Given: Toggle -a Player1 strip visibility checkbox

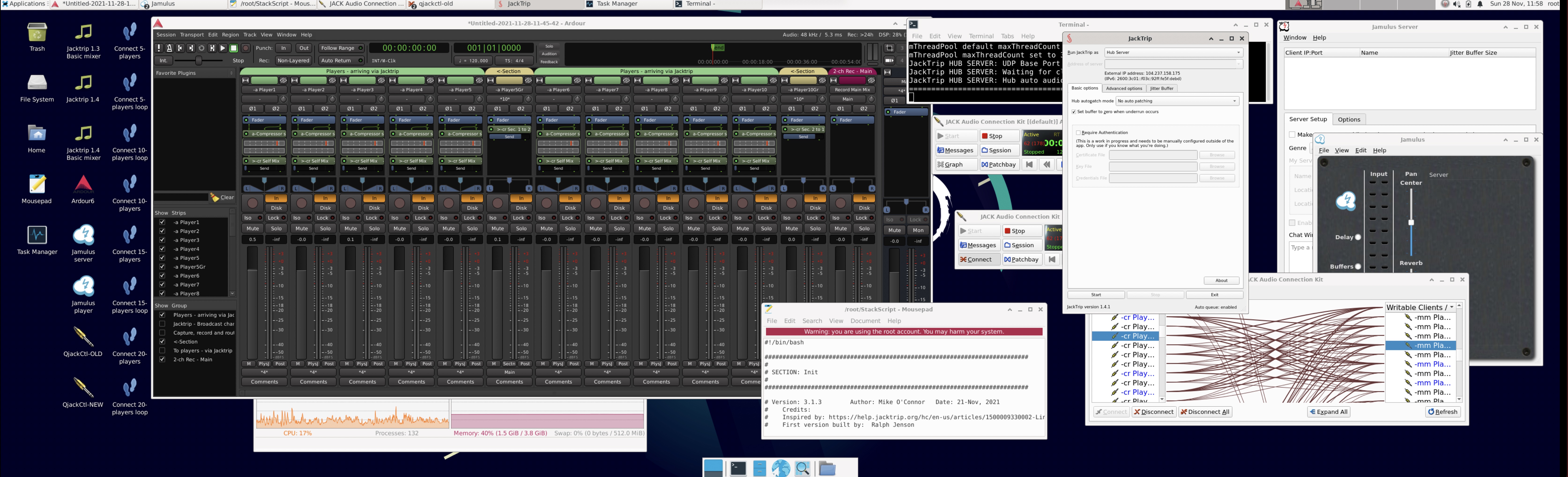Looking at the screenshot, I should (162, 222).
